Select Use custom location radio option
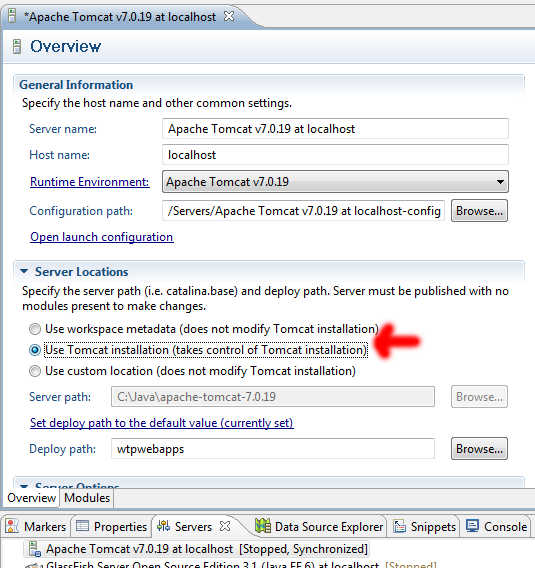The width and height of the screenshot is (535, 568). [x=35, y=371]
